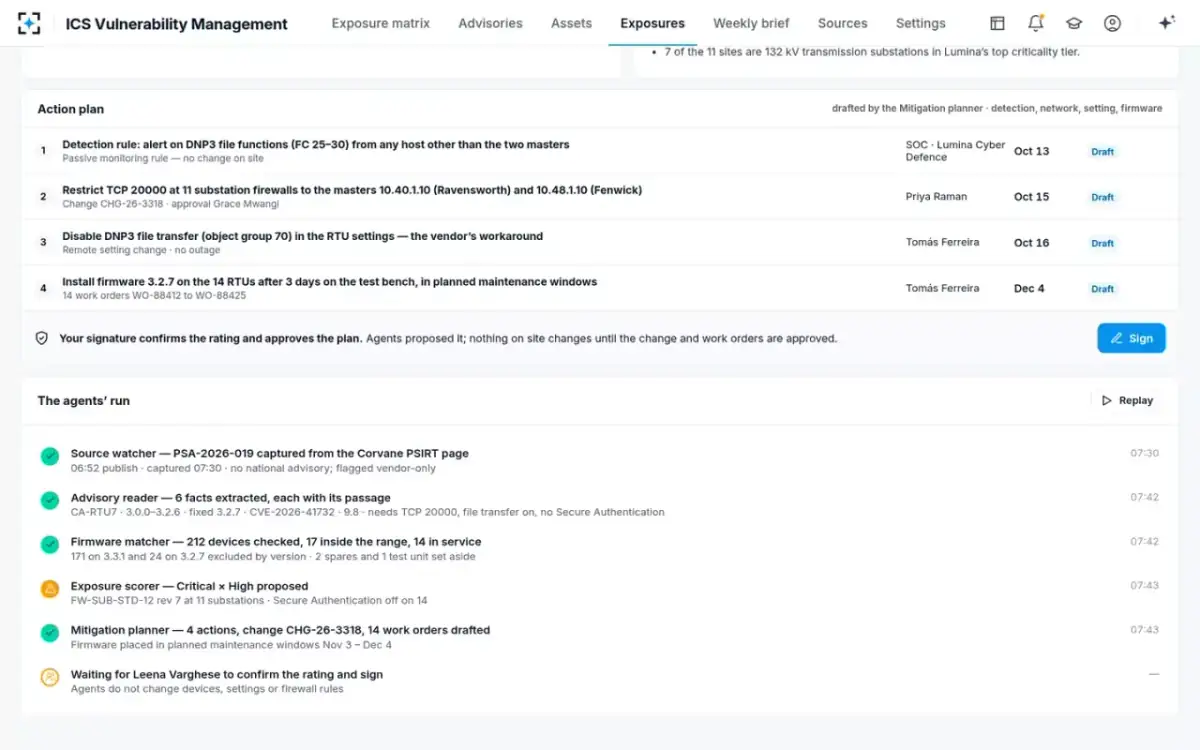Screen dimensions: 1200x750
Task: Click the Oct 15 due date
Action: point(1031,197)
